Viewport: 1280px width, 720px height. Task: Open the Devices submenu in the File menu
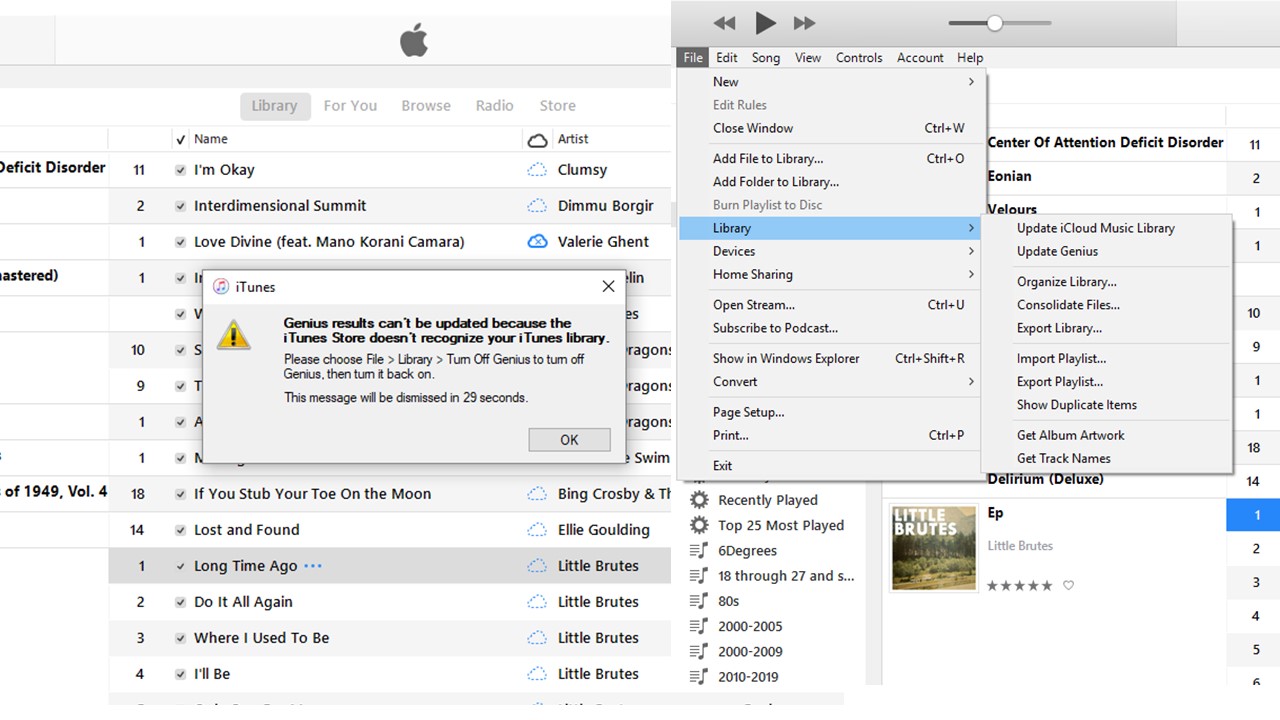tap(832, 251)
